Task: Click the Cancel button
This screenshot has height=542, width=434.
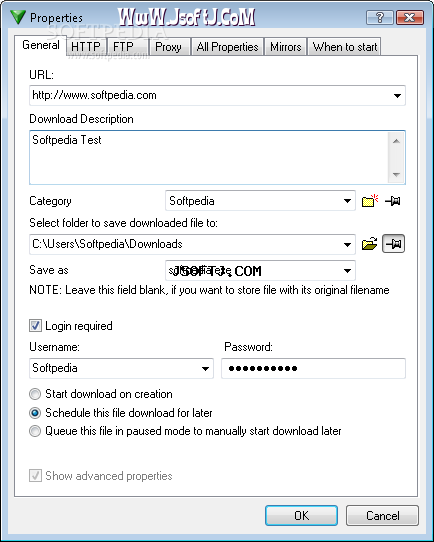Action: click(383, 515)
